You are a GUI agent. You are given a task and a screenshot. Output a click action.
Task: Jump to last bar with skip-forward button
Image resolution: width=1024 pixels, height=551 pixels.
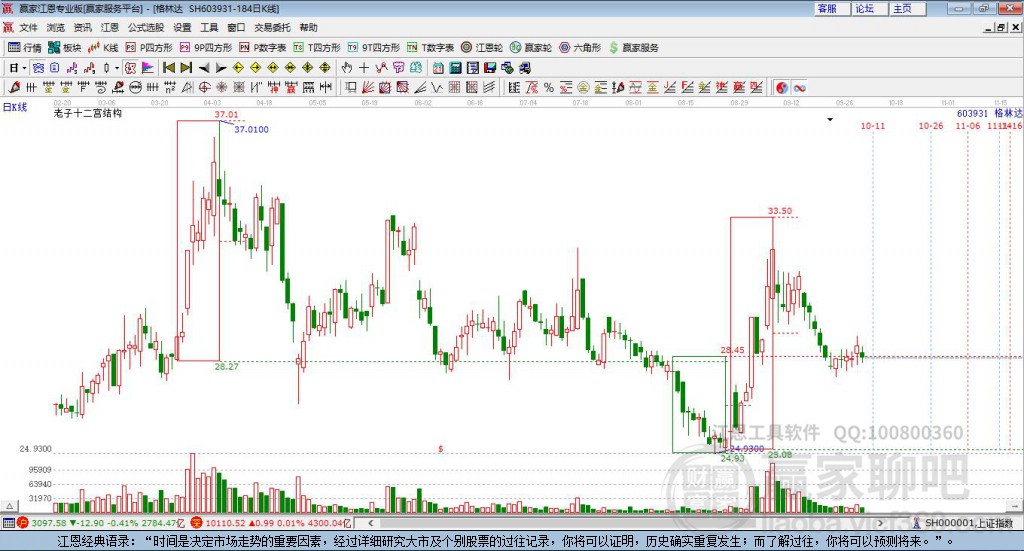pyautogui.click(x=186, y=68)
